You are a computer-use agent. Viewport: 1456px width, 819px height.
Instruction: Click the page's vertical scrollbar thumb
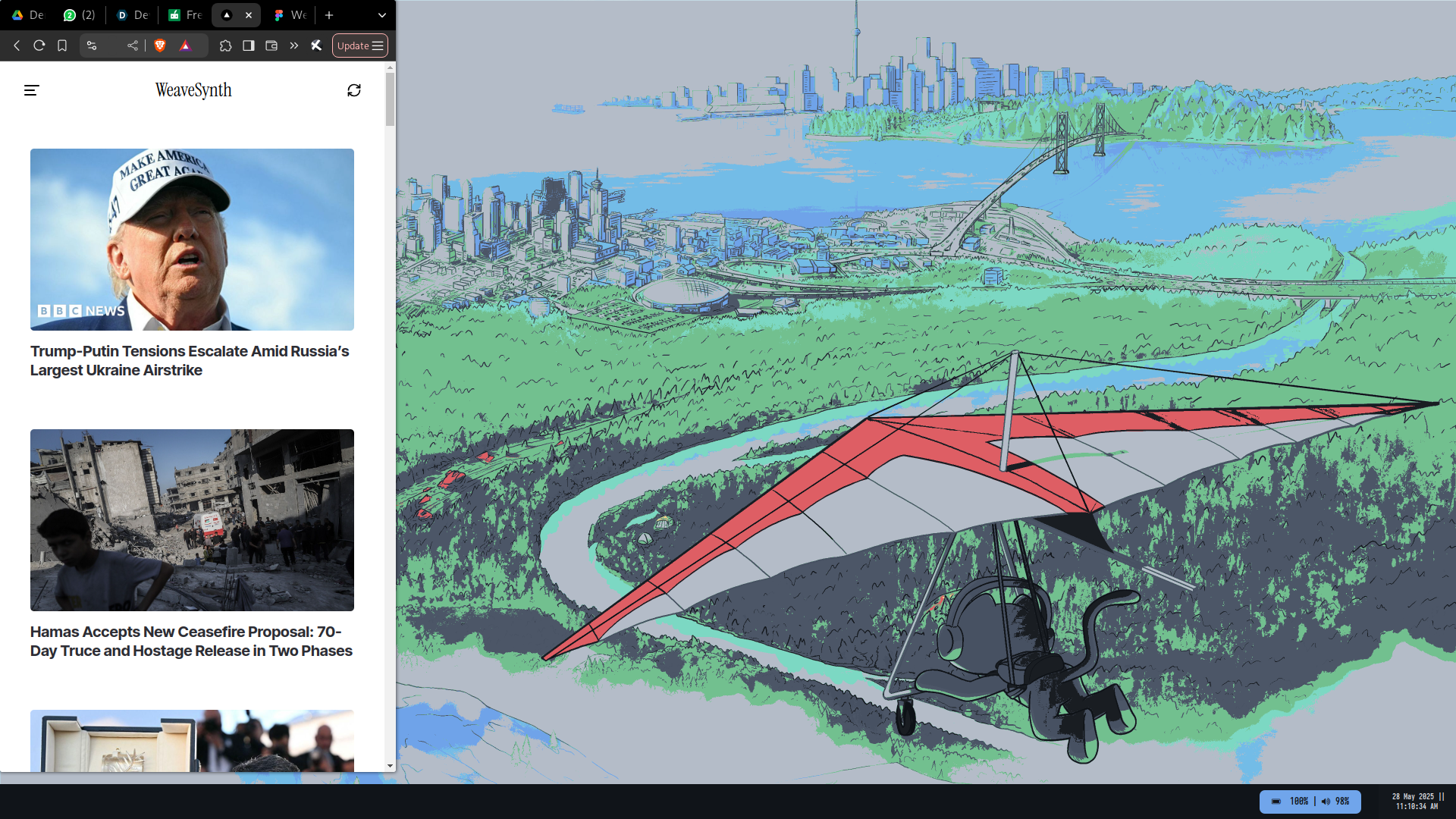point(390,99)
